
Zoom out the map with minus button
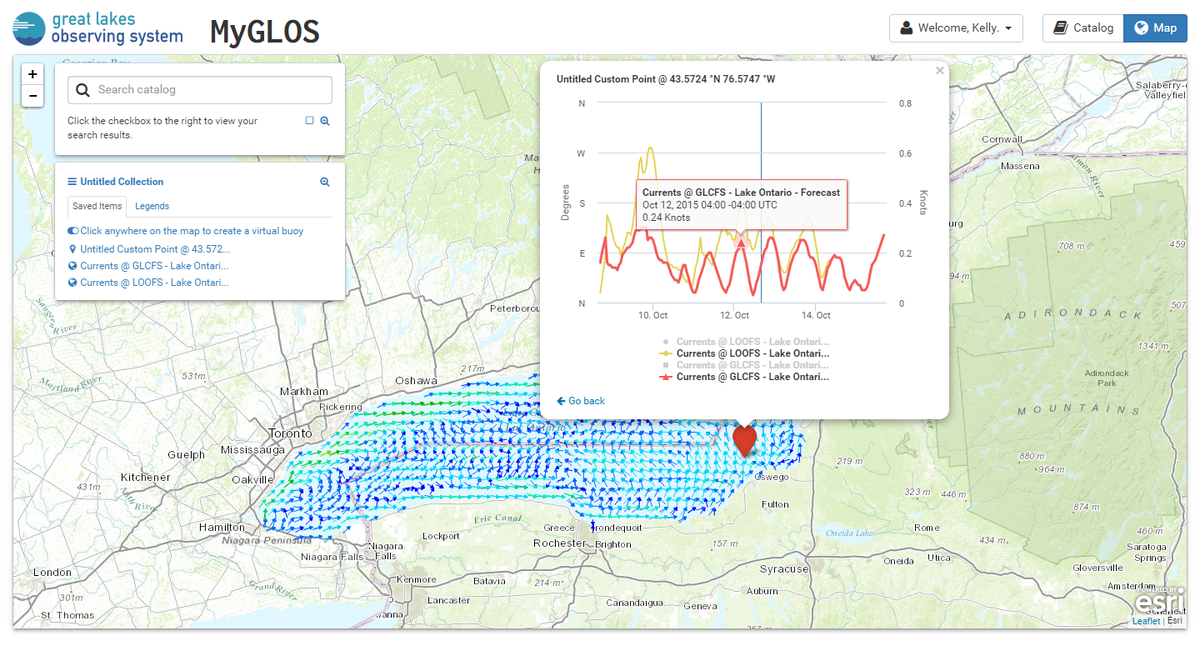(x=33, y=96)
